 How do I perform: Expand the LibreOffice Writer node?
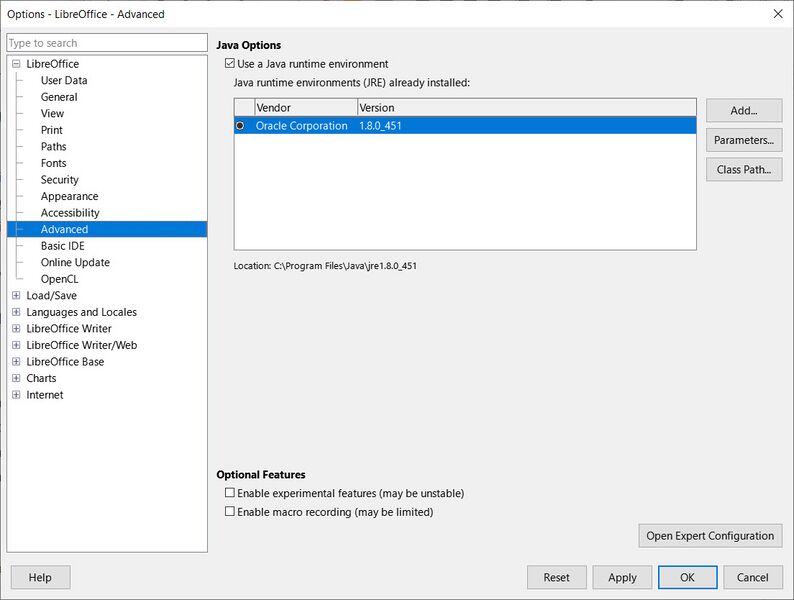pos(16,329)
